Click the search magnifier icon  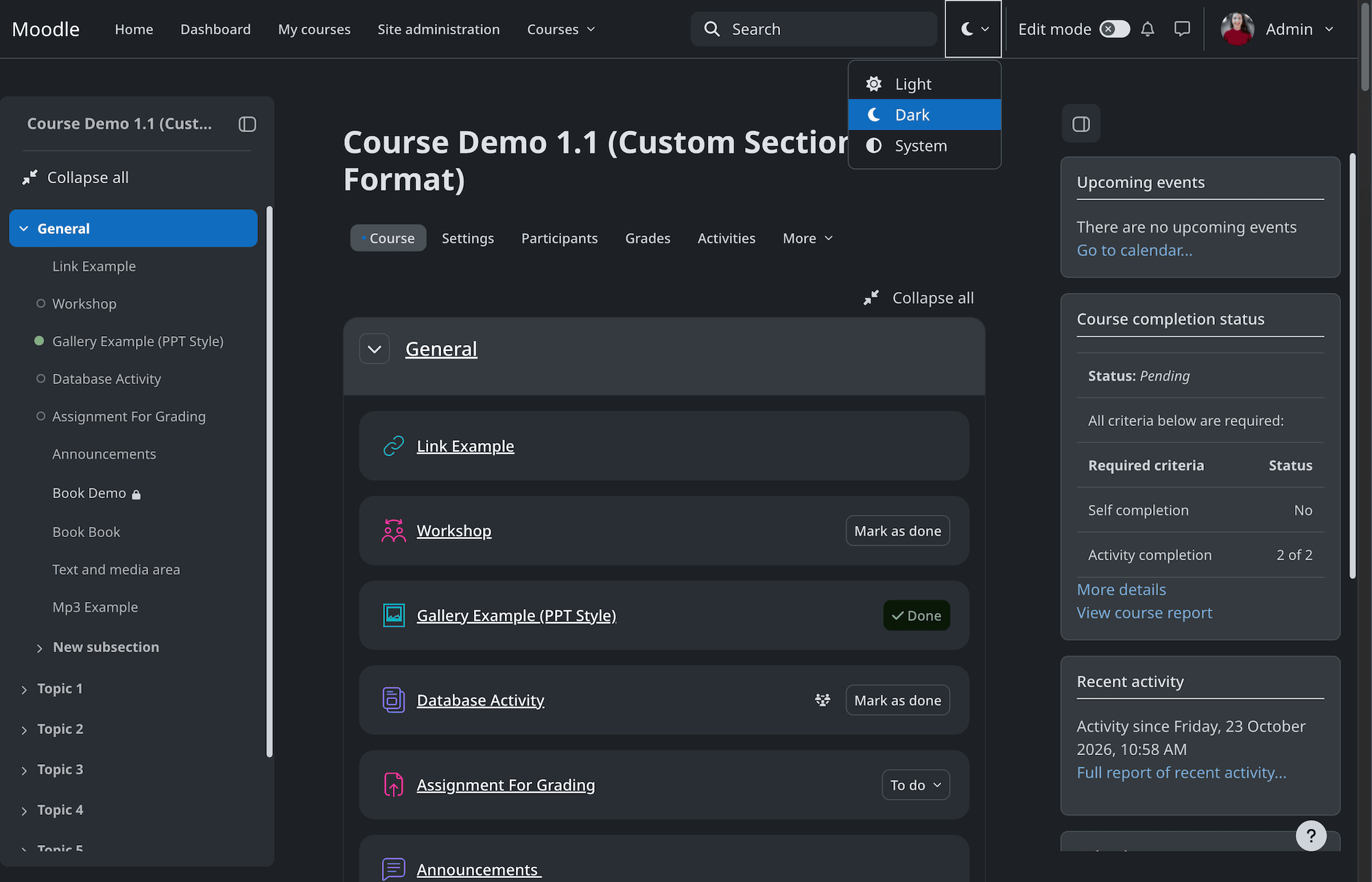click(712, 29)
